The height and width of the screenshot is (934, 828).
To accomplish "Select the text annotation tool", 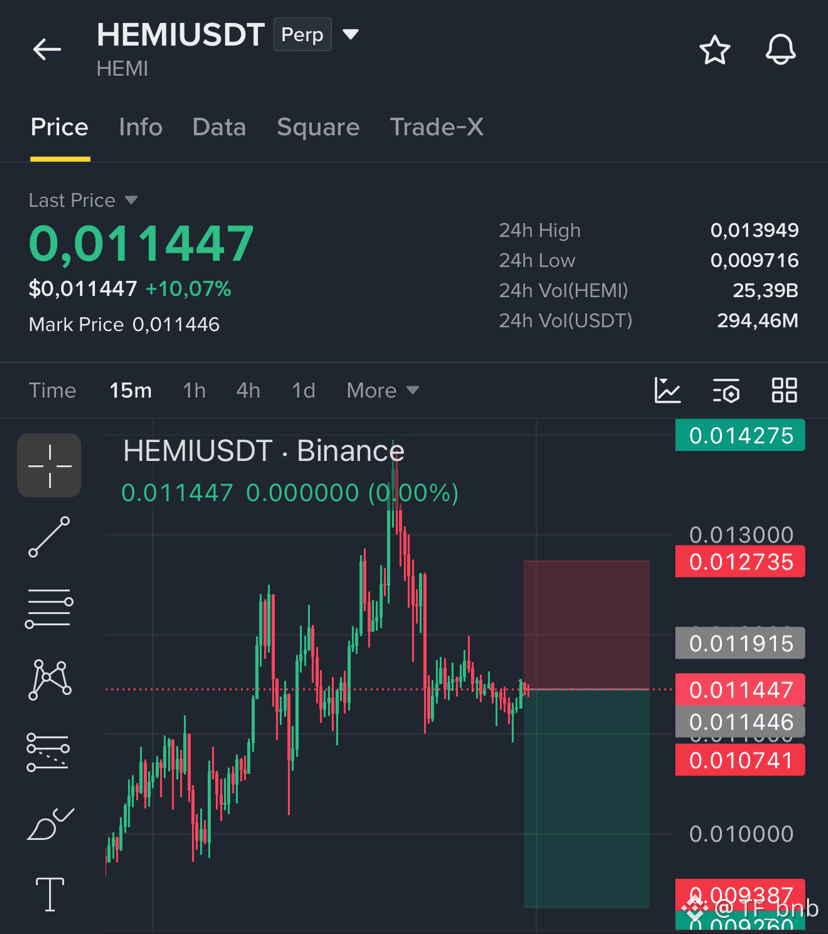I will [50, 895].
